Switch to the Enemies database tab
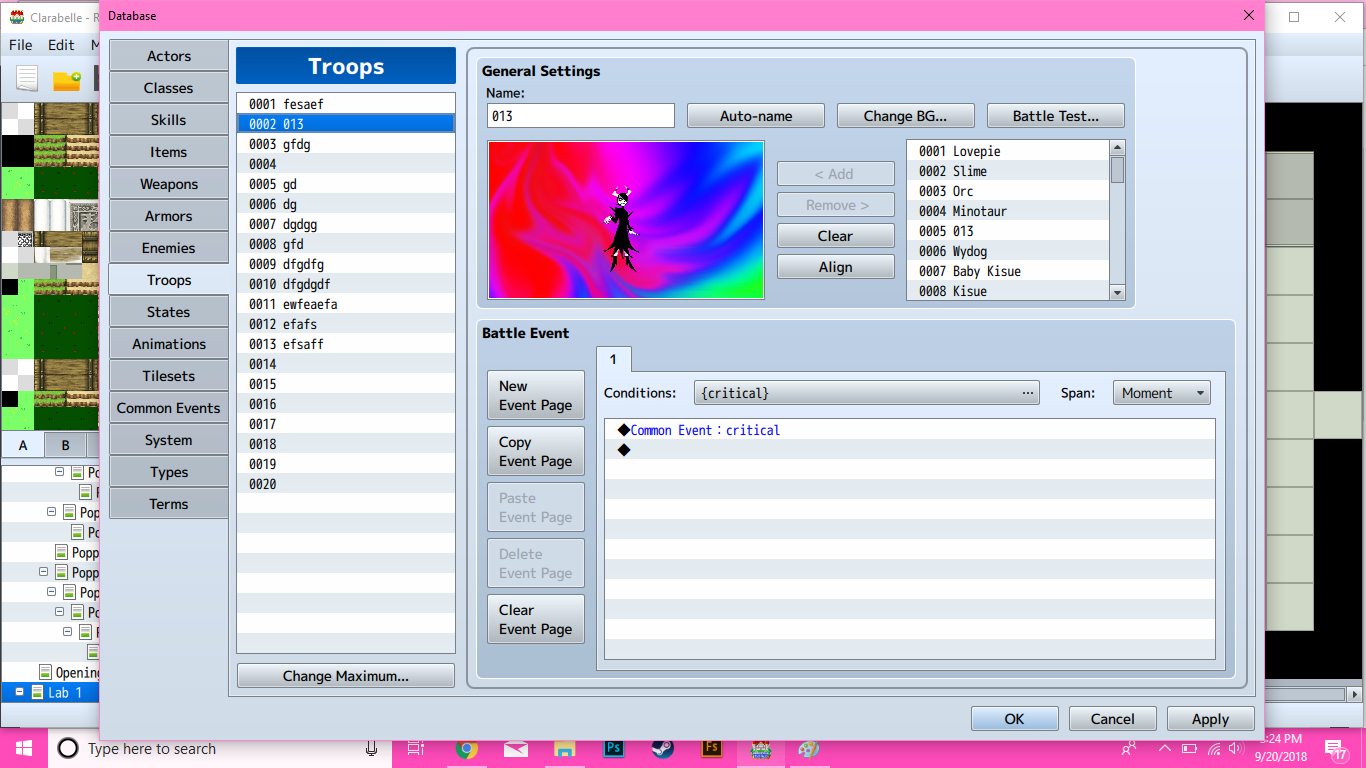Screen dimensions: 1366x768 tap(169, 248)
